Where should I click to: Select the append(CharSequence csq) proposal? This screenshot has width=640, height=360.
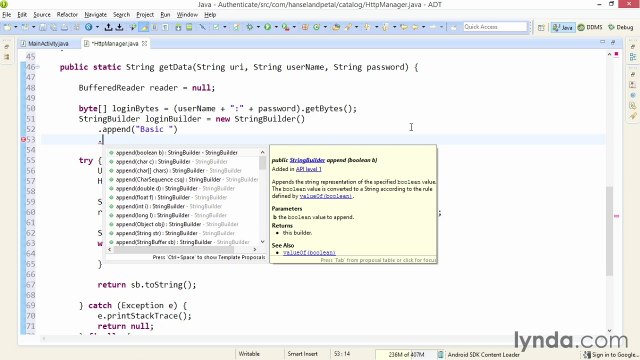point(183,180)
